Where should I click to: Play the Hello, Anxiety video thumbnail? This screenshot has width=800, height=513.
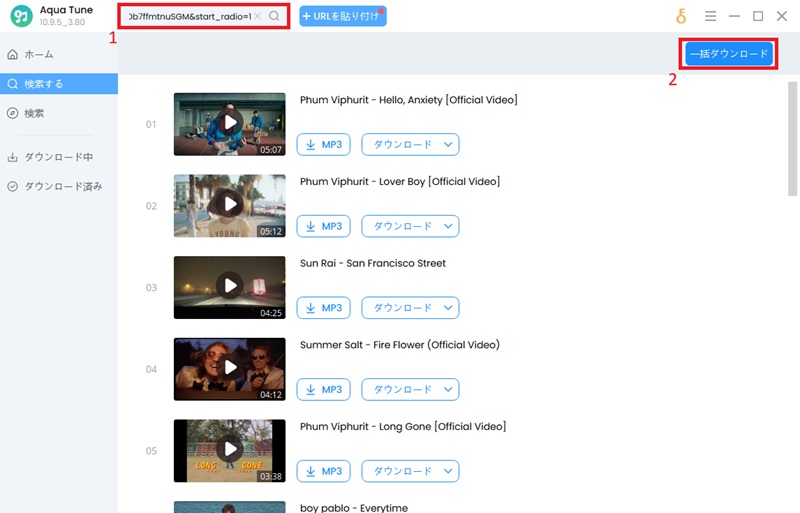click(x=230, y=124)
